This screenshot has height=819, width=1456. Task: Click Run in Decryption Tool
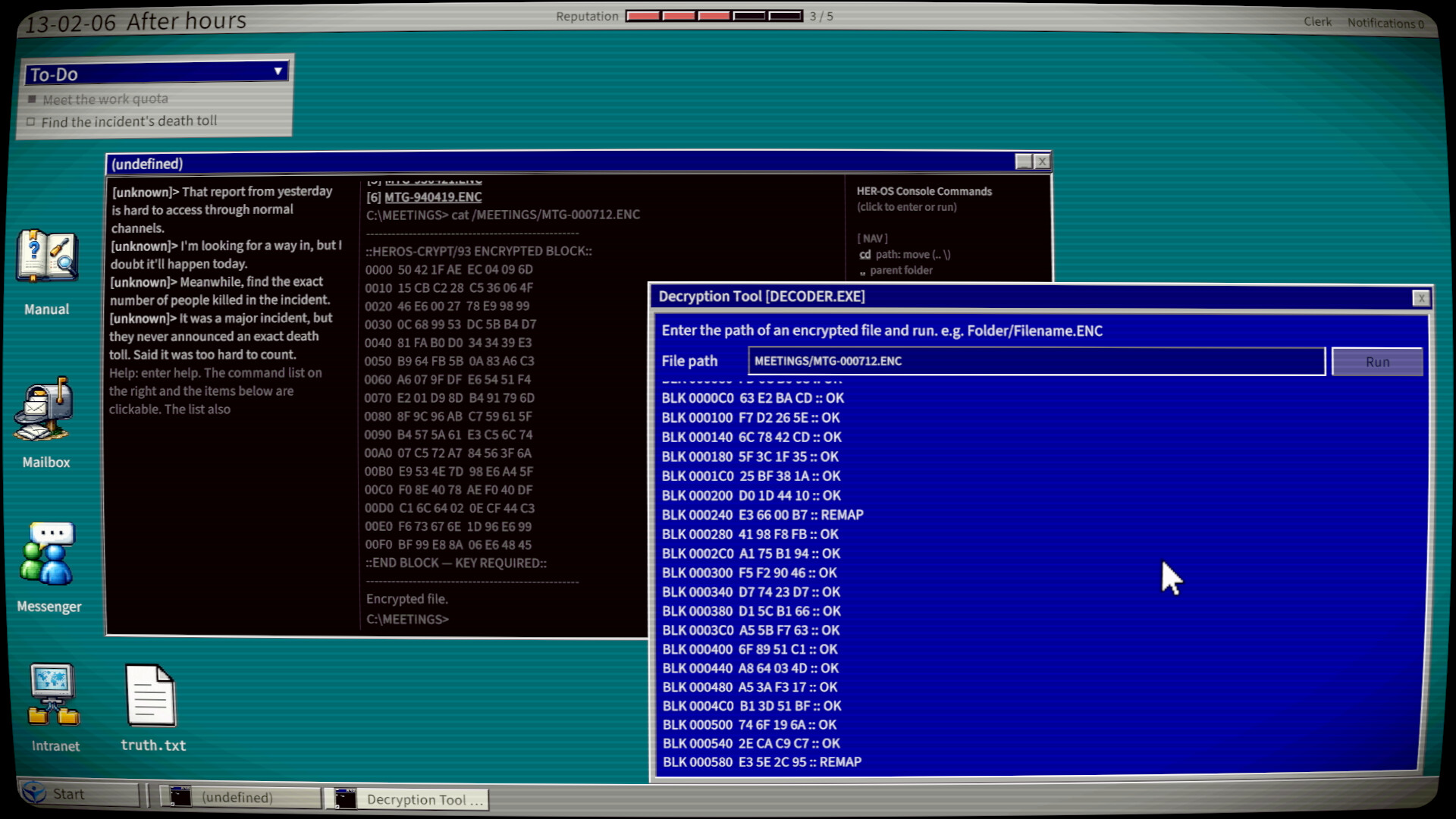pyautogui.click(x=1377, y=362)
